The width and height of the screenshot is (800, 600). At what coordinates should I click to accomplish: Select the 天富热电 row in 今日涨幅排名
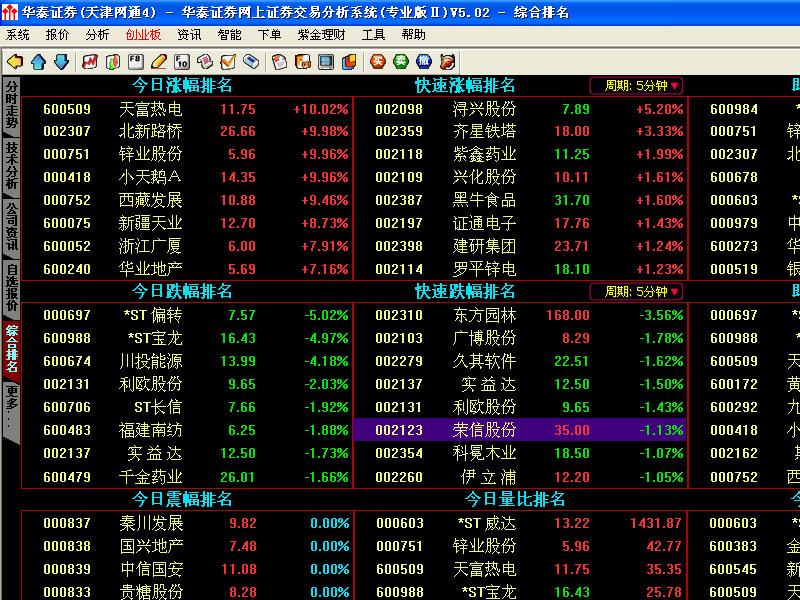(188, 109)
